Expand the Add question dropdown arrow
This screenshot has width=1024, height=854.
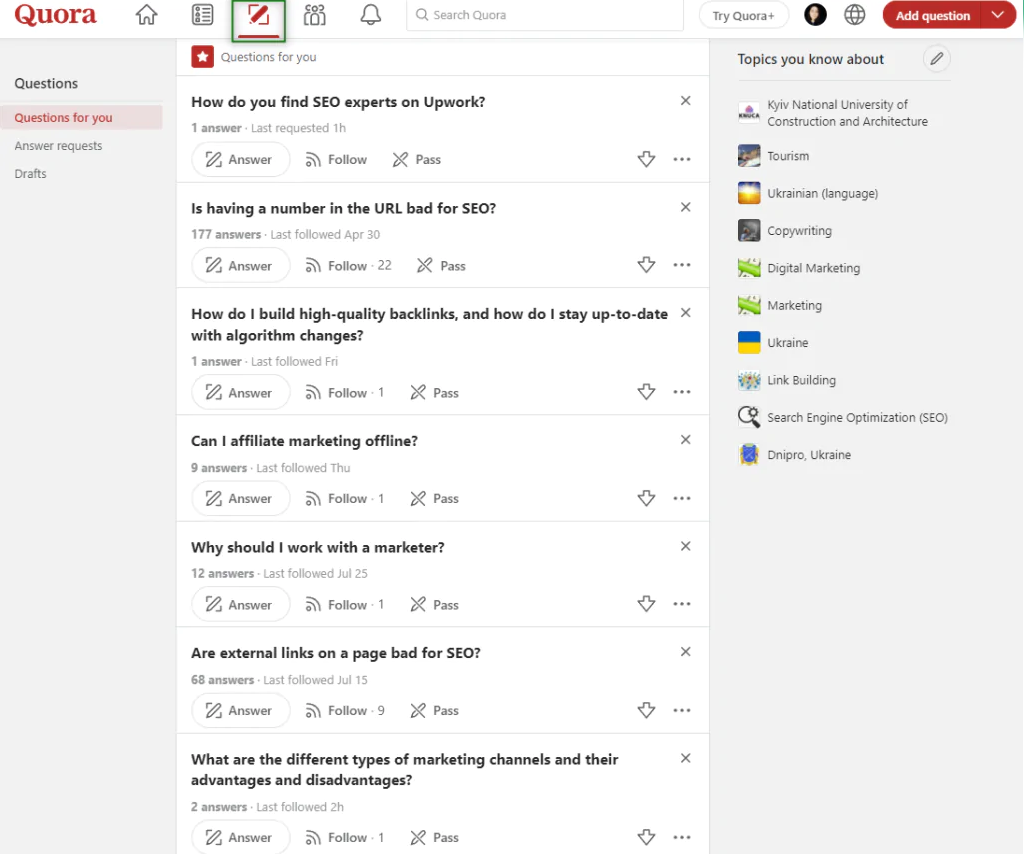coord(997,15)
